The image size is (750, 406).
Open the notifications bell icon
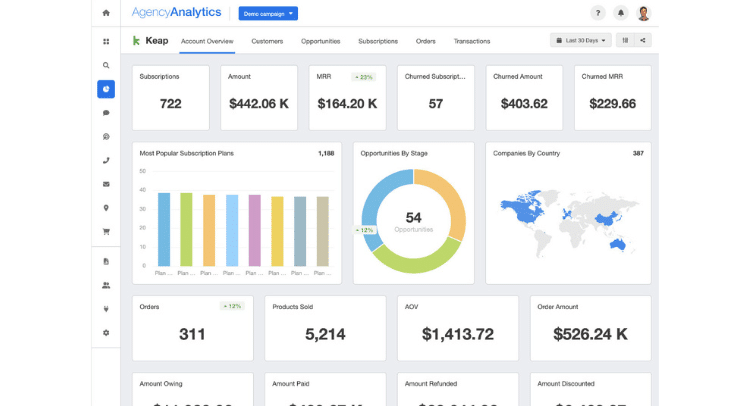click(x=621, y=13)
